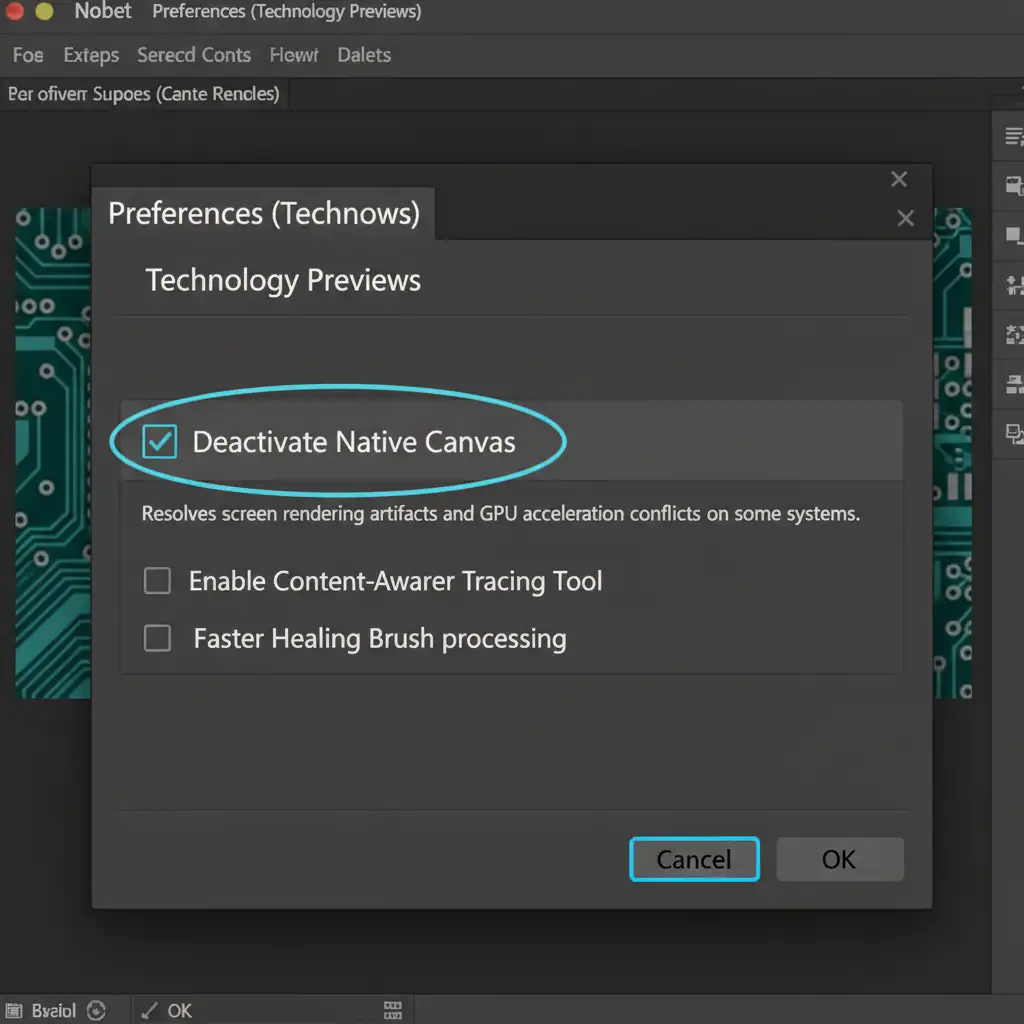Viewport: 1024px width, 1024px height.
Task: Open the Dalets menu
Action: (364, 55)
